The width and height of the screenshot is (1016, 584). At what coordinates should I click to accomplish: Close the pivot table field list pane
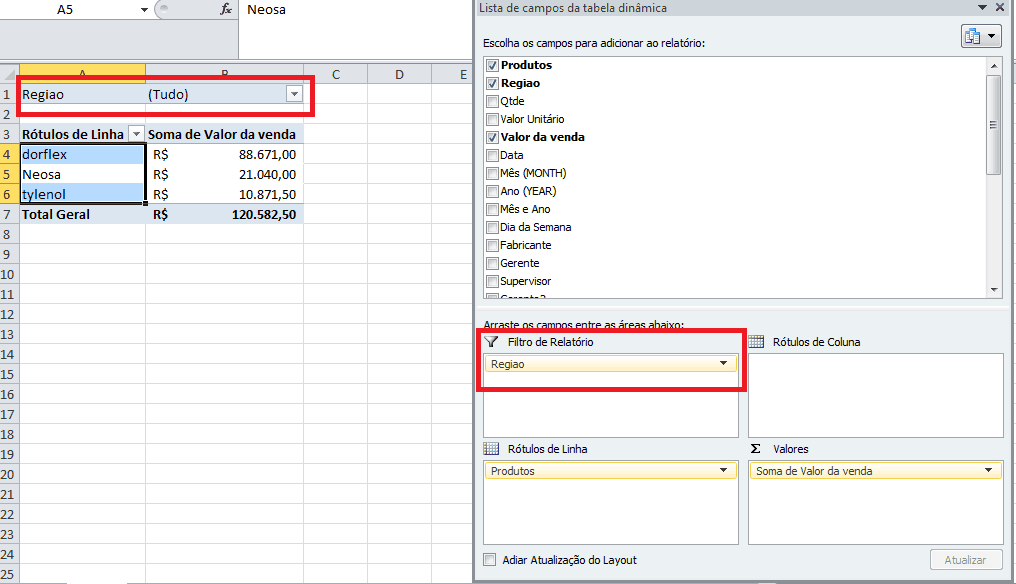point(1000,8)
